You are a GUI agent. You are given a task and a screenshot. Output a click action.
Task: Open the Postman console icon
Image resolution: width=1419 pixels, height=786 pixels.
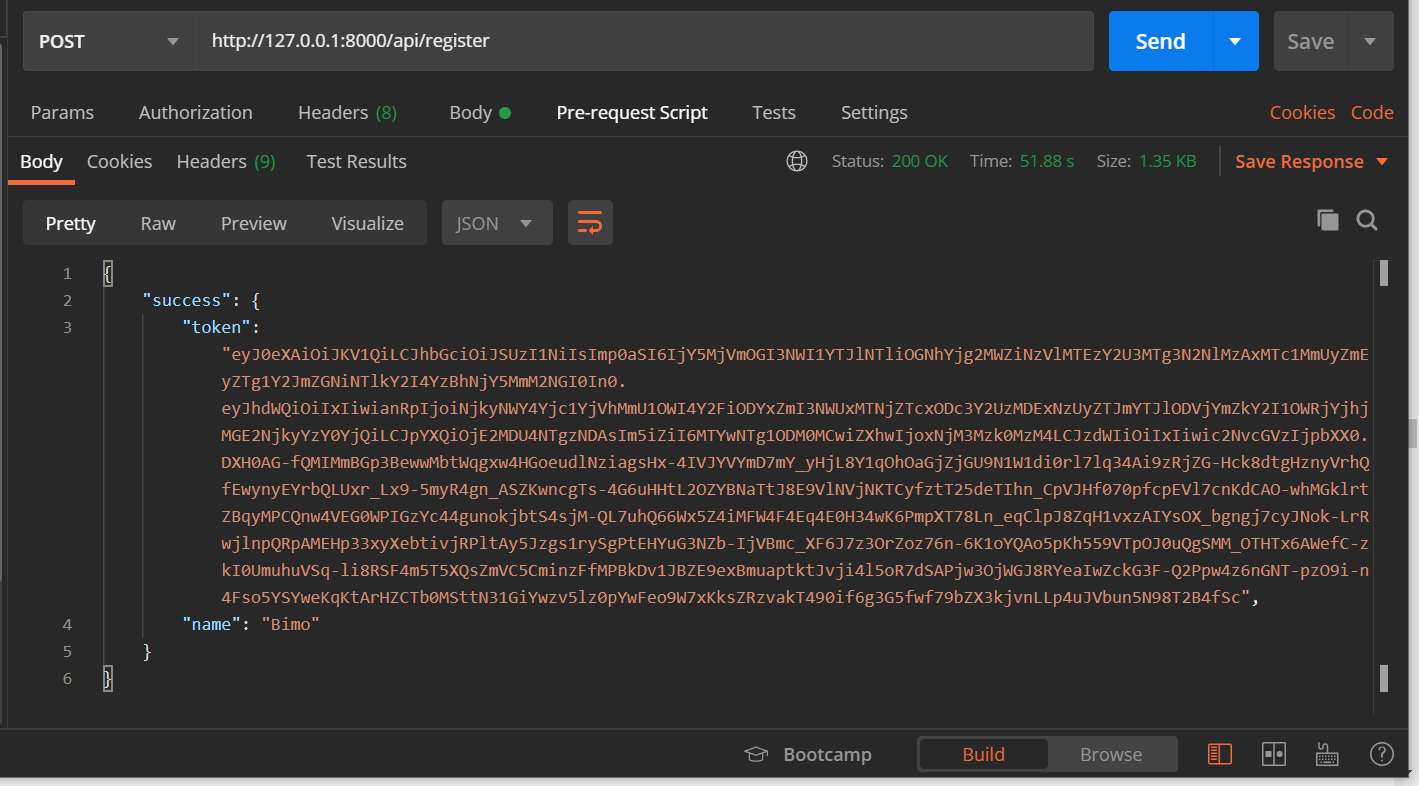click(x=1327, y=754)
